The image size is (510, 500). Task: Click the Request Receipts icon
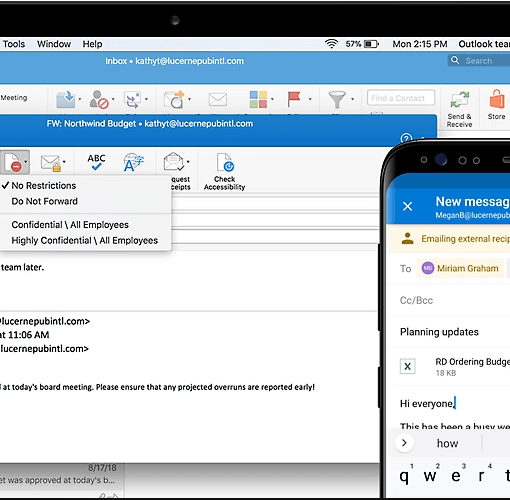[174, 161]
